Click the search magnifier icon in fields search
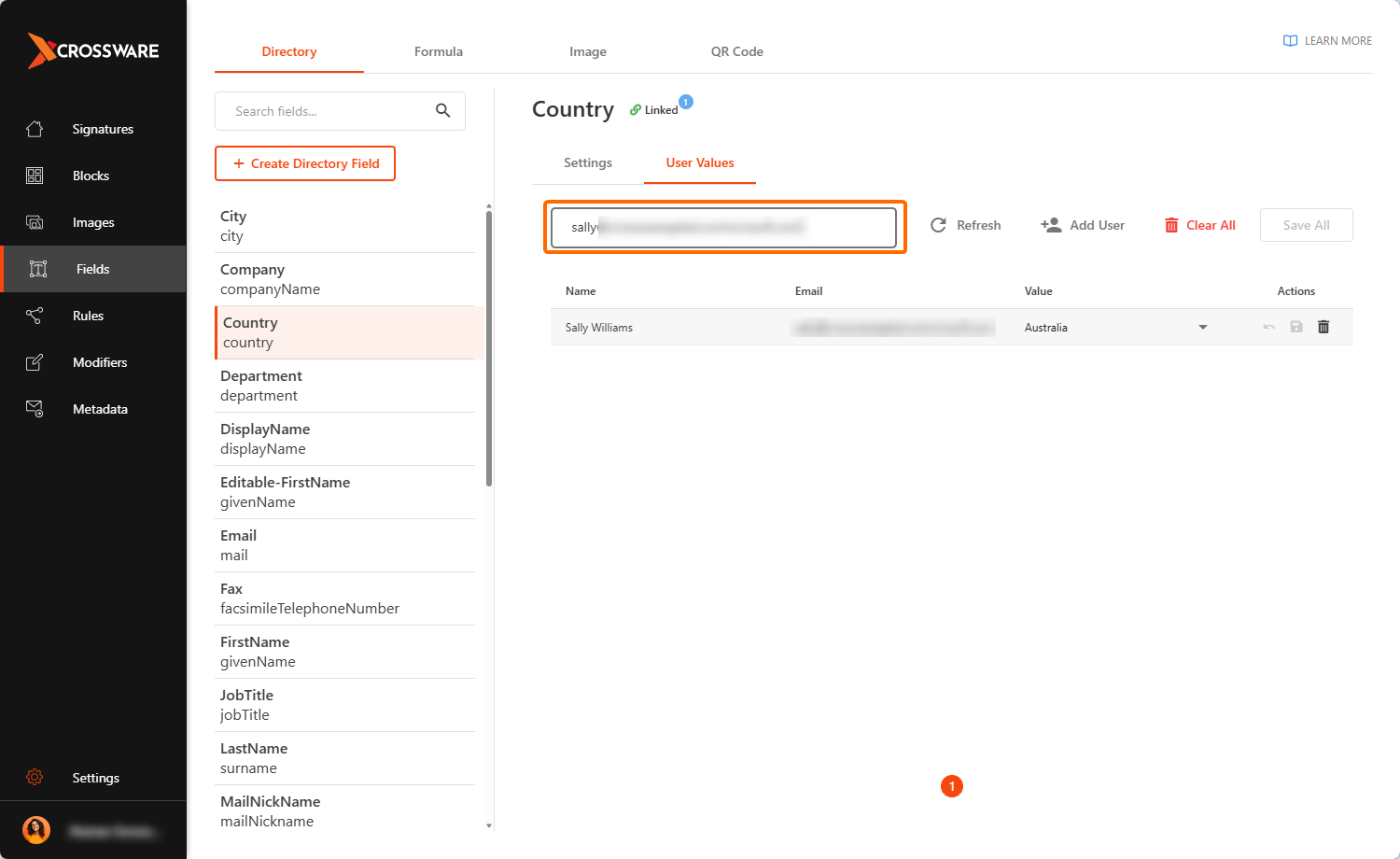Image resolution: width=1400 pixels, height=859 pixels. [x=443, y=111]
